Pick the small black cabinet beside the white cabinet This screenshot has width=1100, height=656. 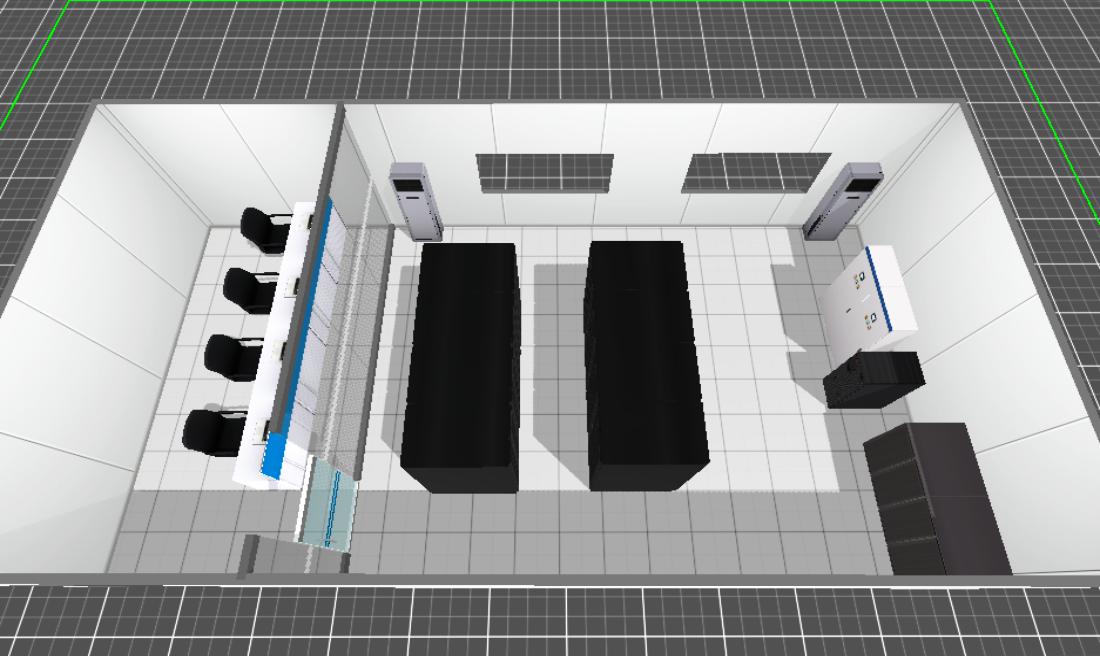click(872, 379)
